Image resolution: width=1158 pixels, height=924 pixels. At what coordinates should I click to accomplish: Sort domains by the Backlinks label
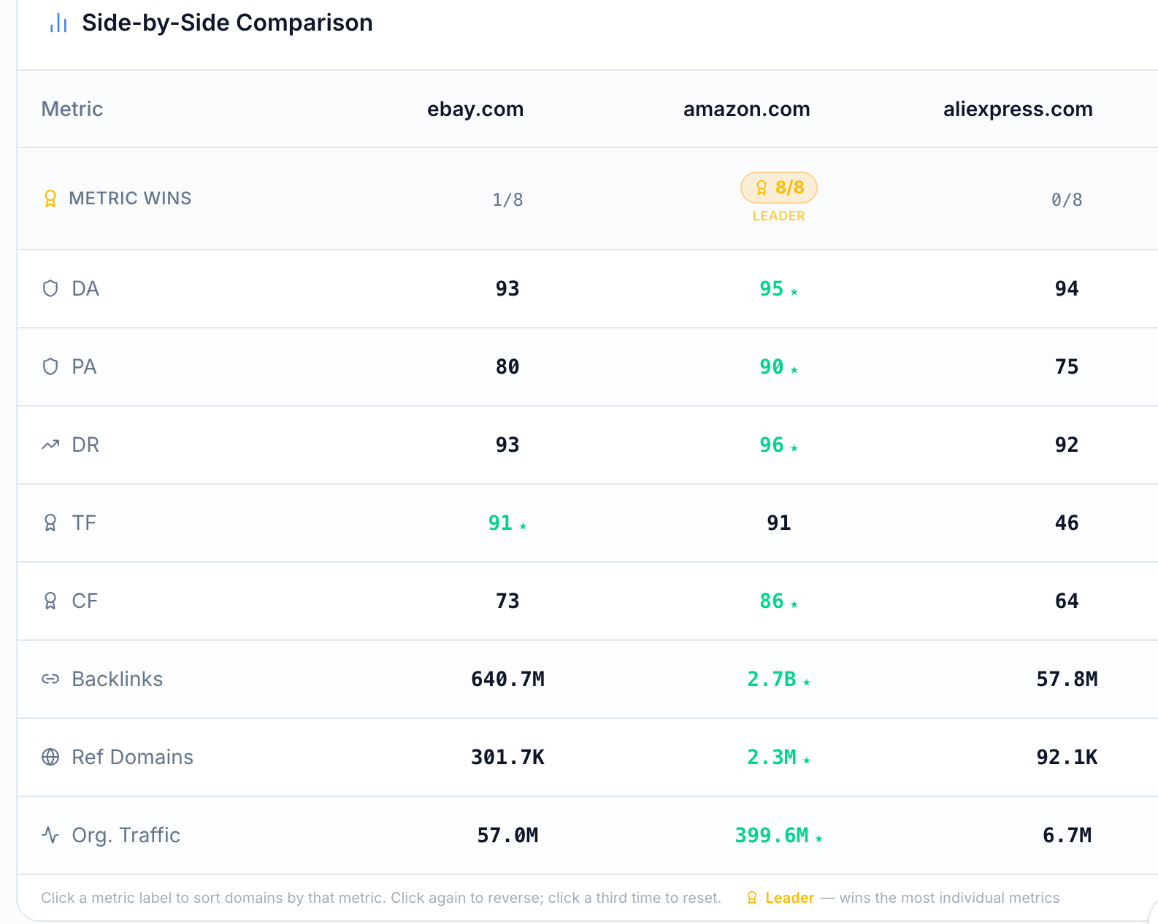(x=117, y=679)
